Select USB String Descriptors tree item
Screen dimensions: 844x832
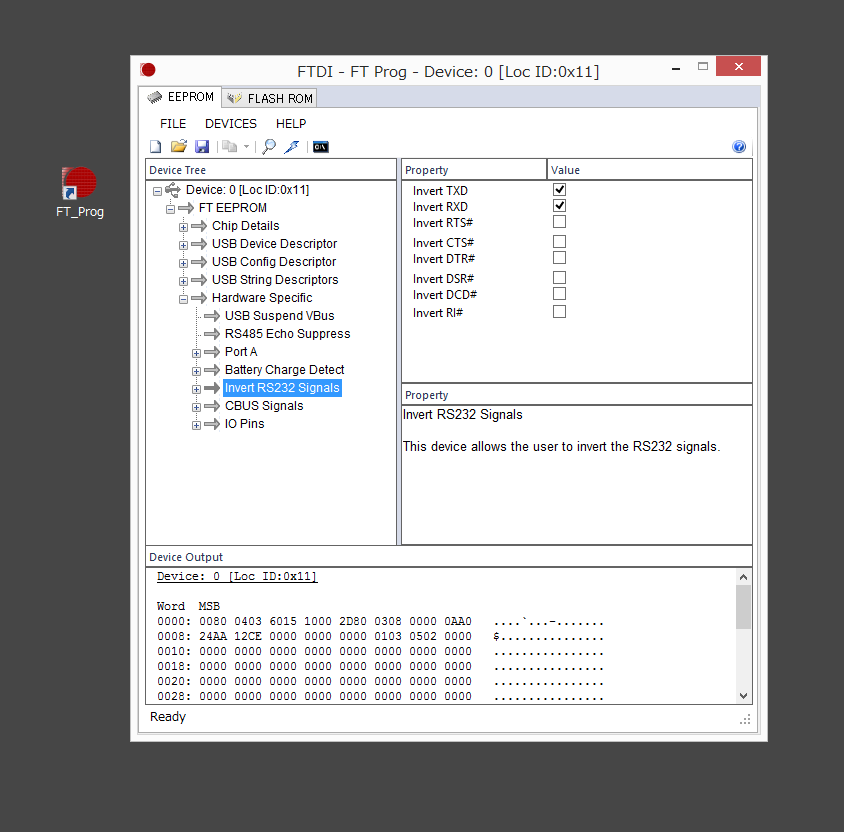(275, 280)
